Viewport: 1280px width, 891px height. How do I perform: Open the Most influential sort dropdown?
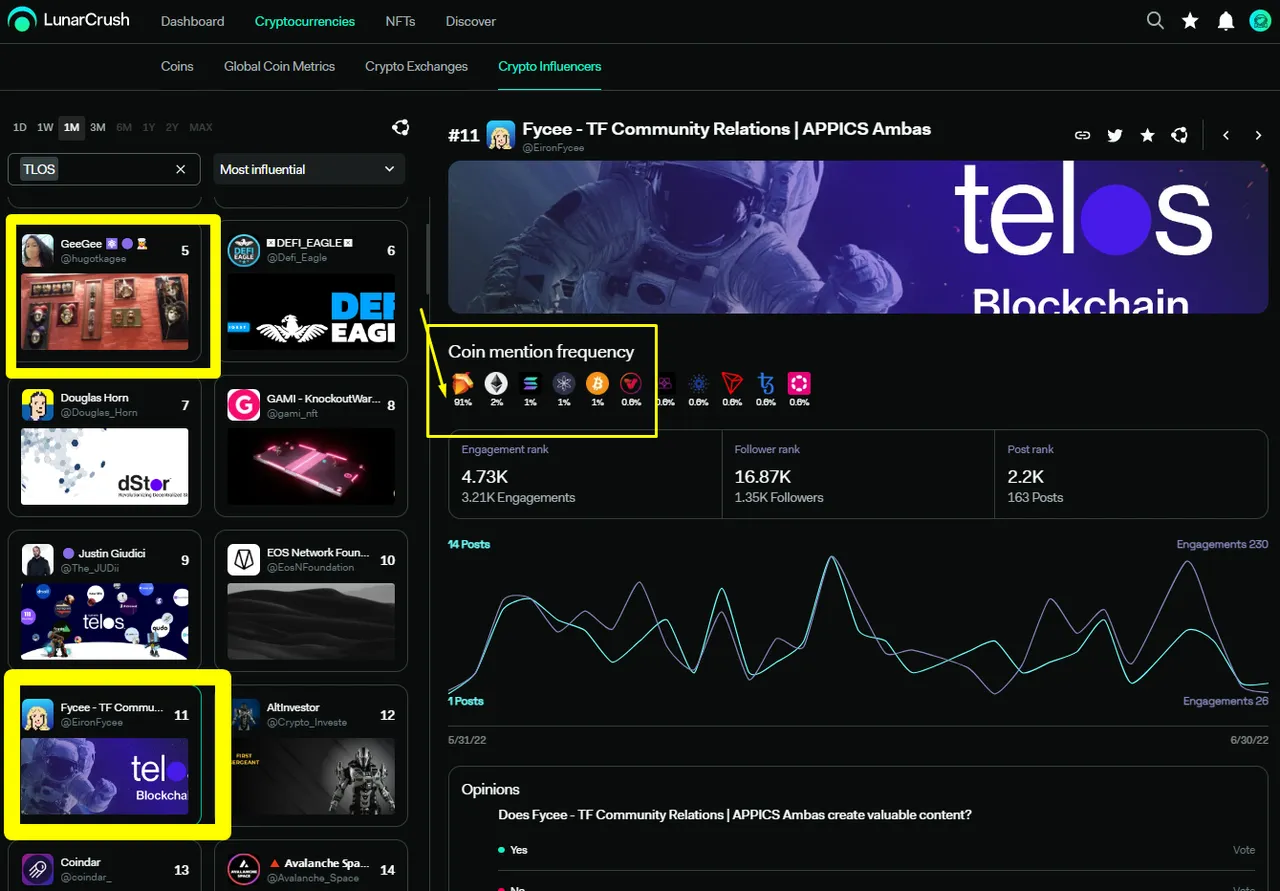(308, 169)
